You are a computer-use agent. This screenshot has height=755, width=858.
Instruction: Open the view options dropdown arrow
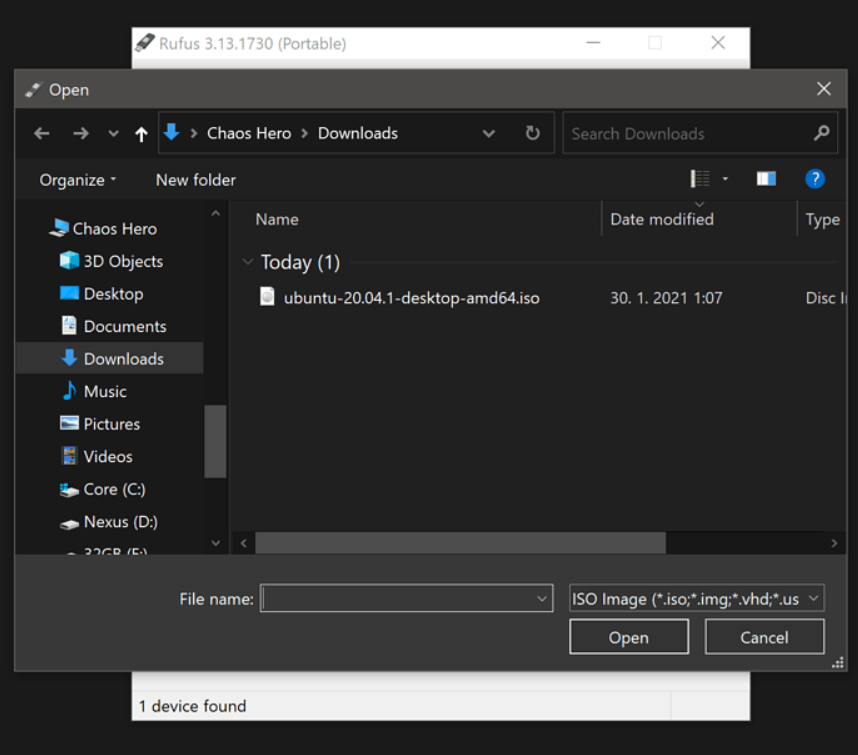(x=725, y=178)
